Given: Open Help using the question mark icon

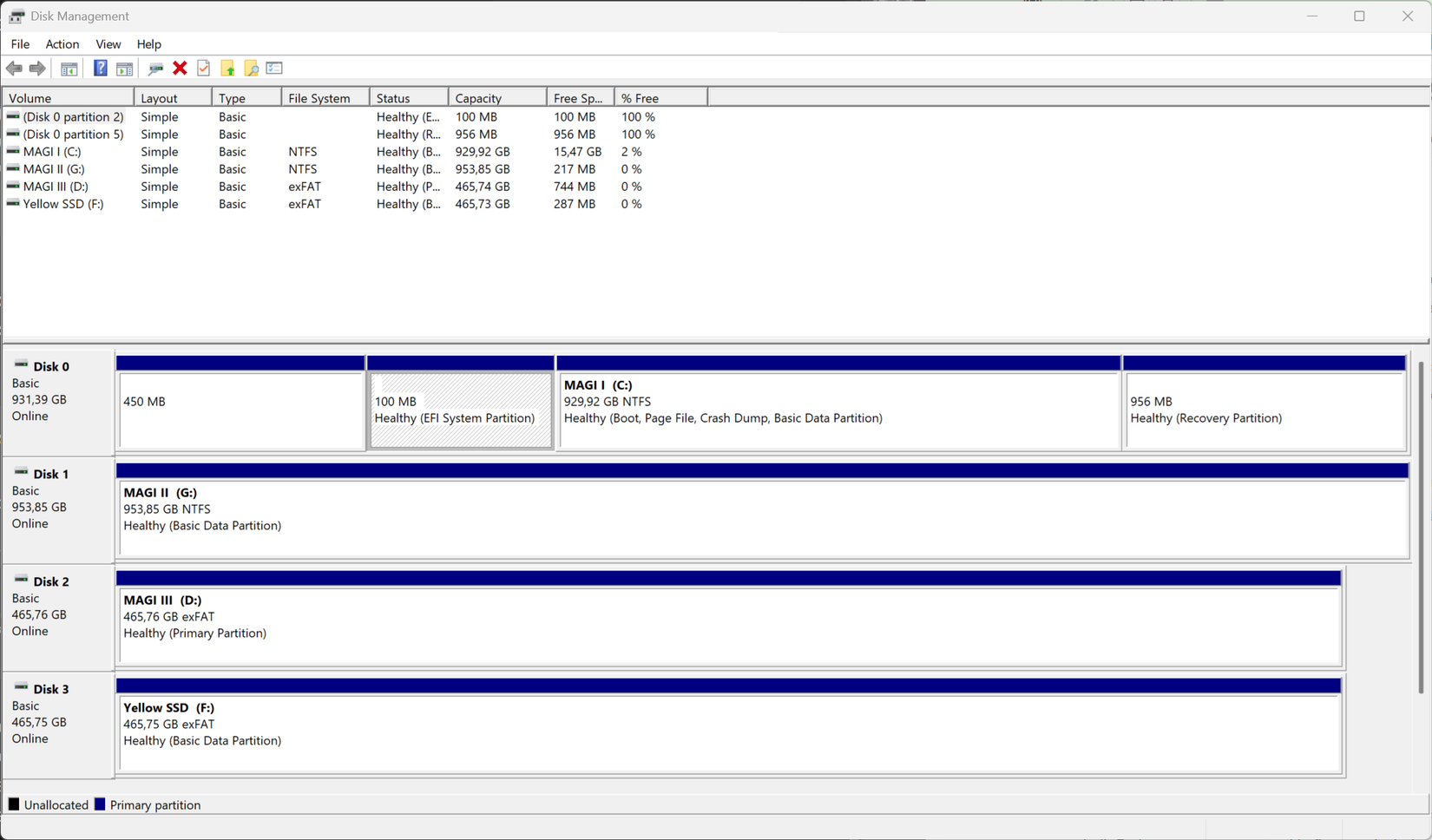Looking at the screenshot, I should 100,68.
